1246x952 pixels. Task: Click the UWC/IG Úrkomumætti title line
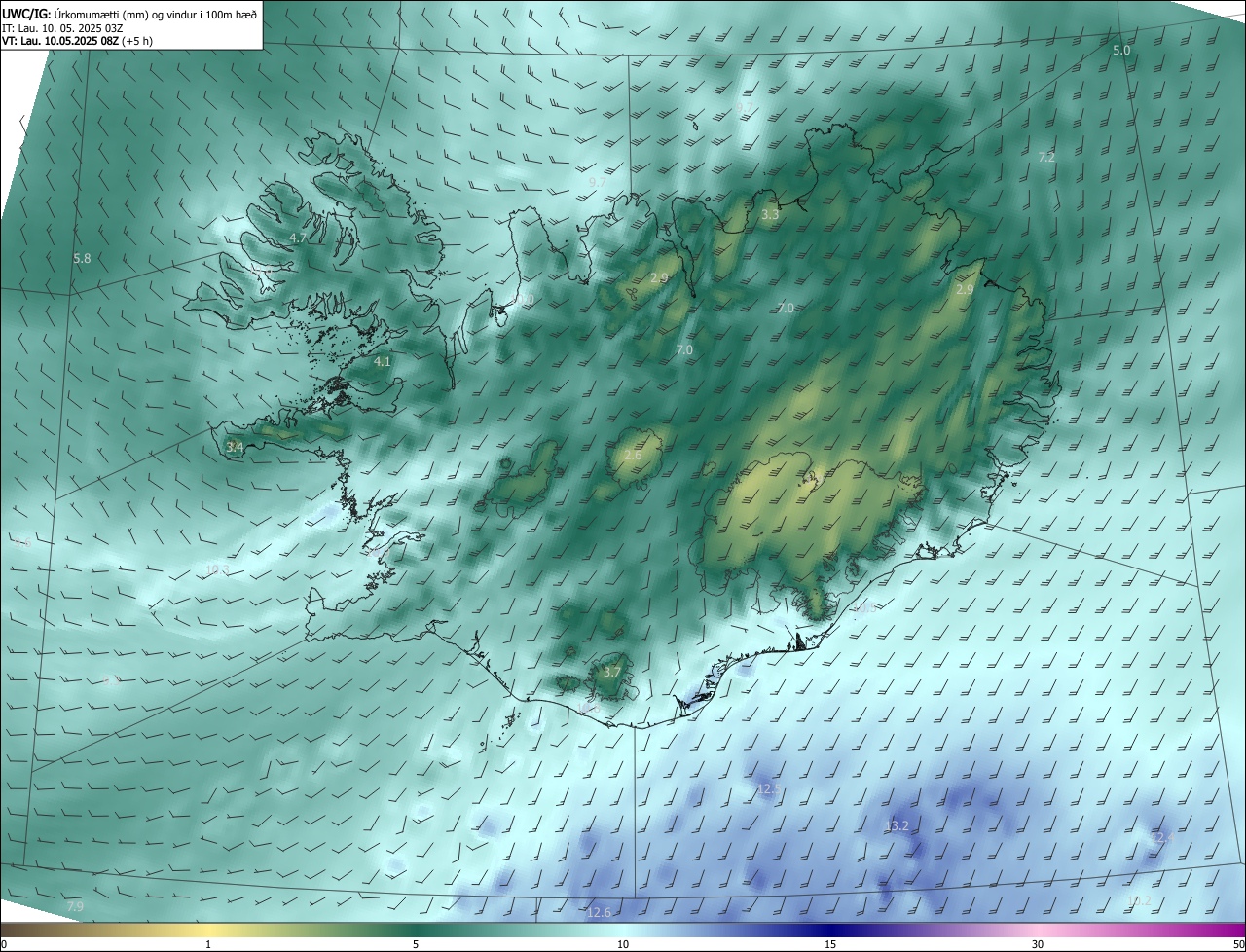[x=129, y=13]
